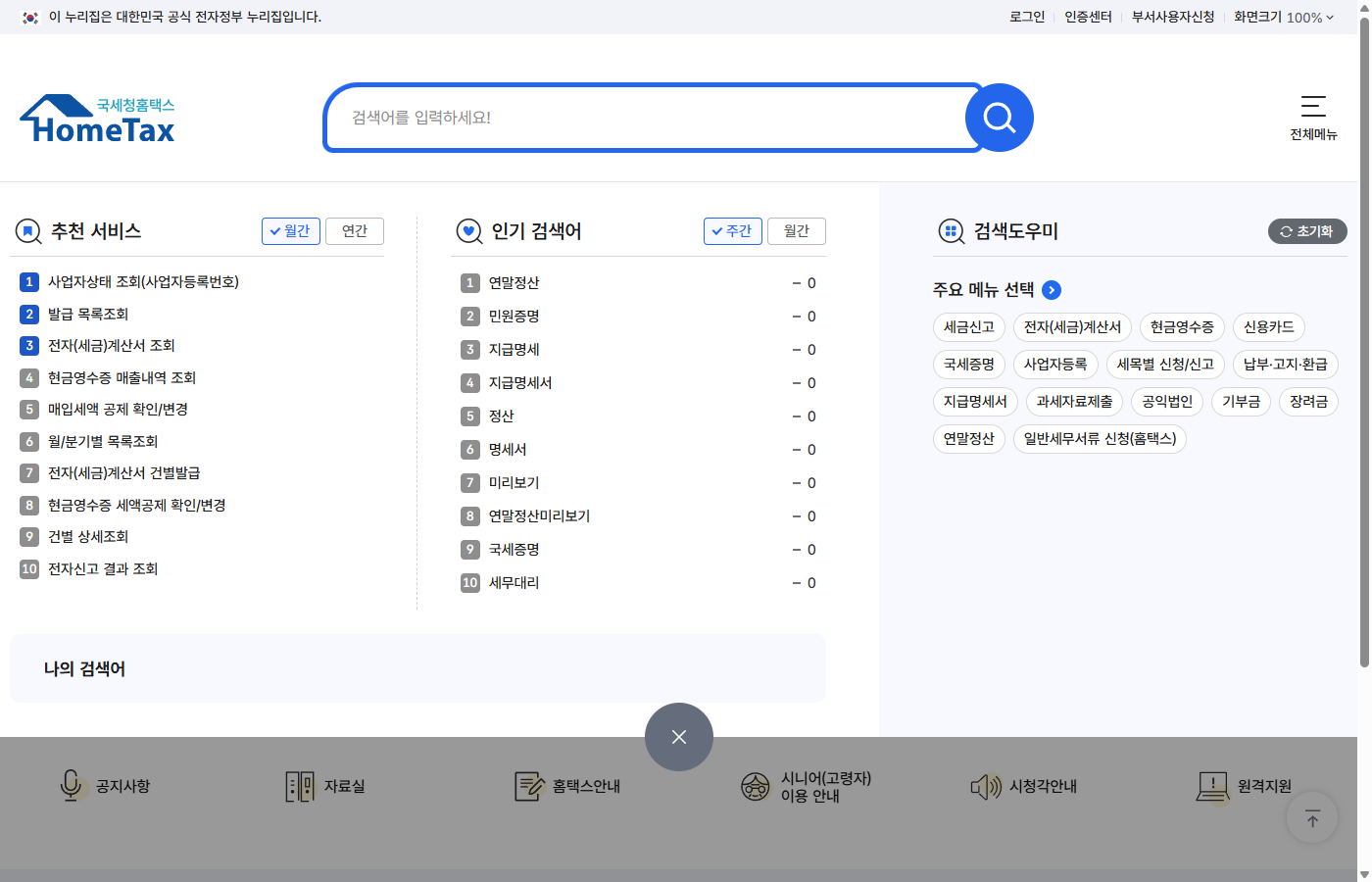Click the search magnifier icon
Viewport: 1372px width, 882px height.
(999, 117)
